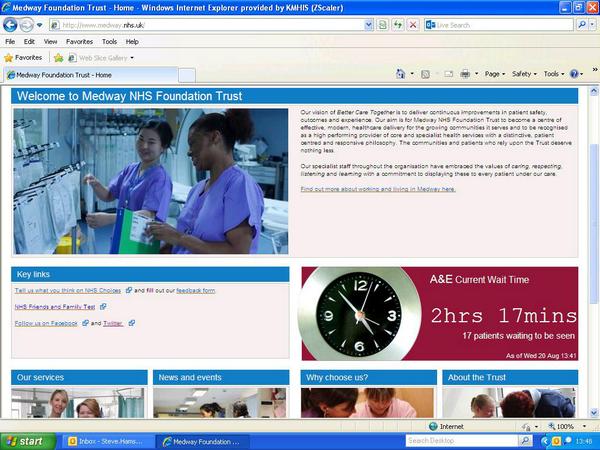Open the News and events section header
The width and height of the screenshot is (600, 450).
[221, 377]
